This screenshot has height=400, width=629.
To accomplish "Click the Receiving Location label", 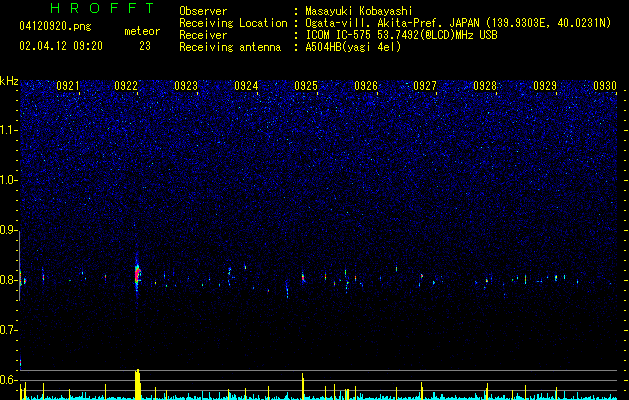I will 233,23.
